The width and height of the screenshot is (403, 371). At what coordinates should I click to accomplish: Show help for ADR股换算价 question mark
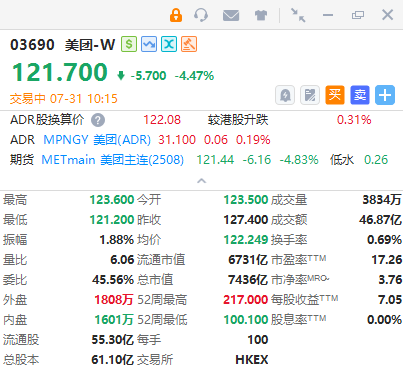(x=98, y=120)
